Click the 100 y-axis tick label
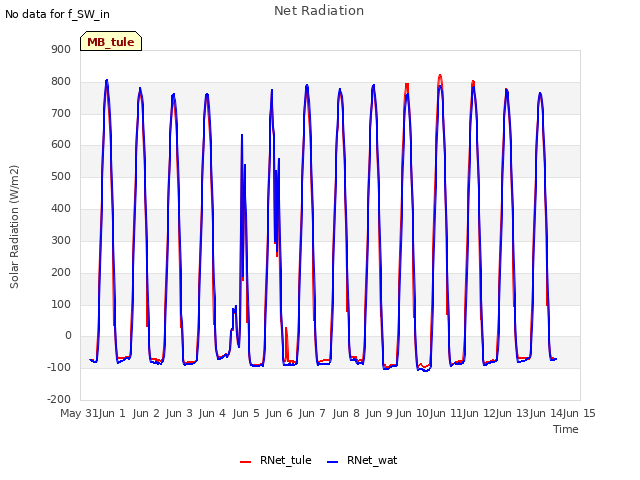Screen dimensions: 640x480 (61, 304)
